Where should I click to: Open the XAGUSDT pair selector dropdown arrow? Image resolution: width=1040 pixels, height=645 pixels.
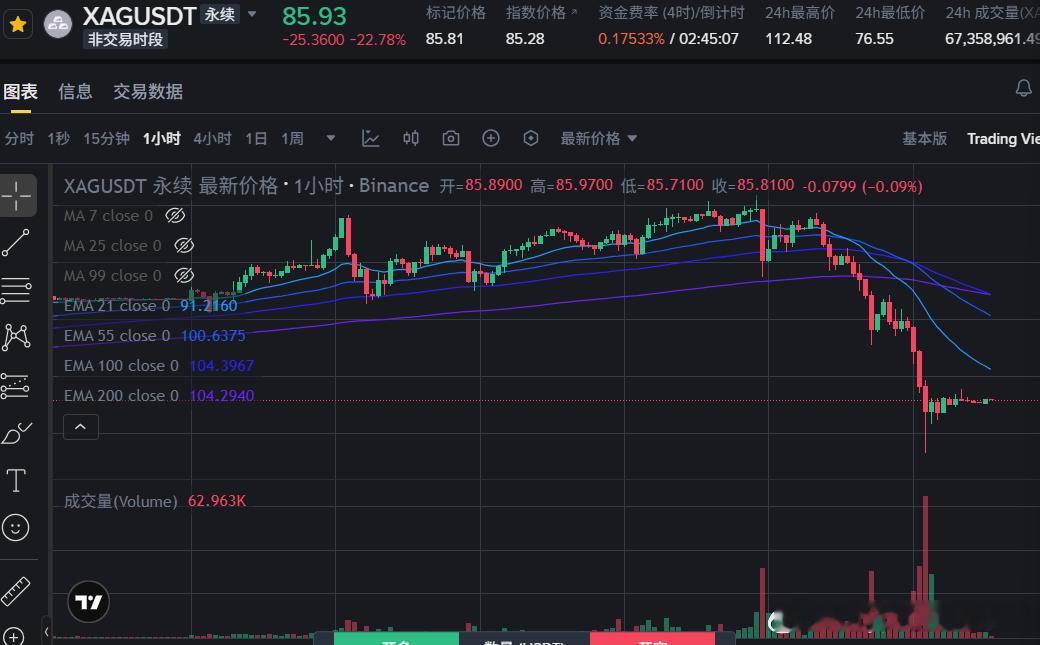pos(252,14)
